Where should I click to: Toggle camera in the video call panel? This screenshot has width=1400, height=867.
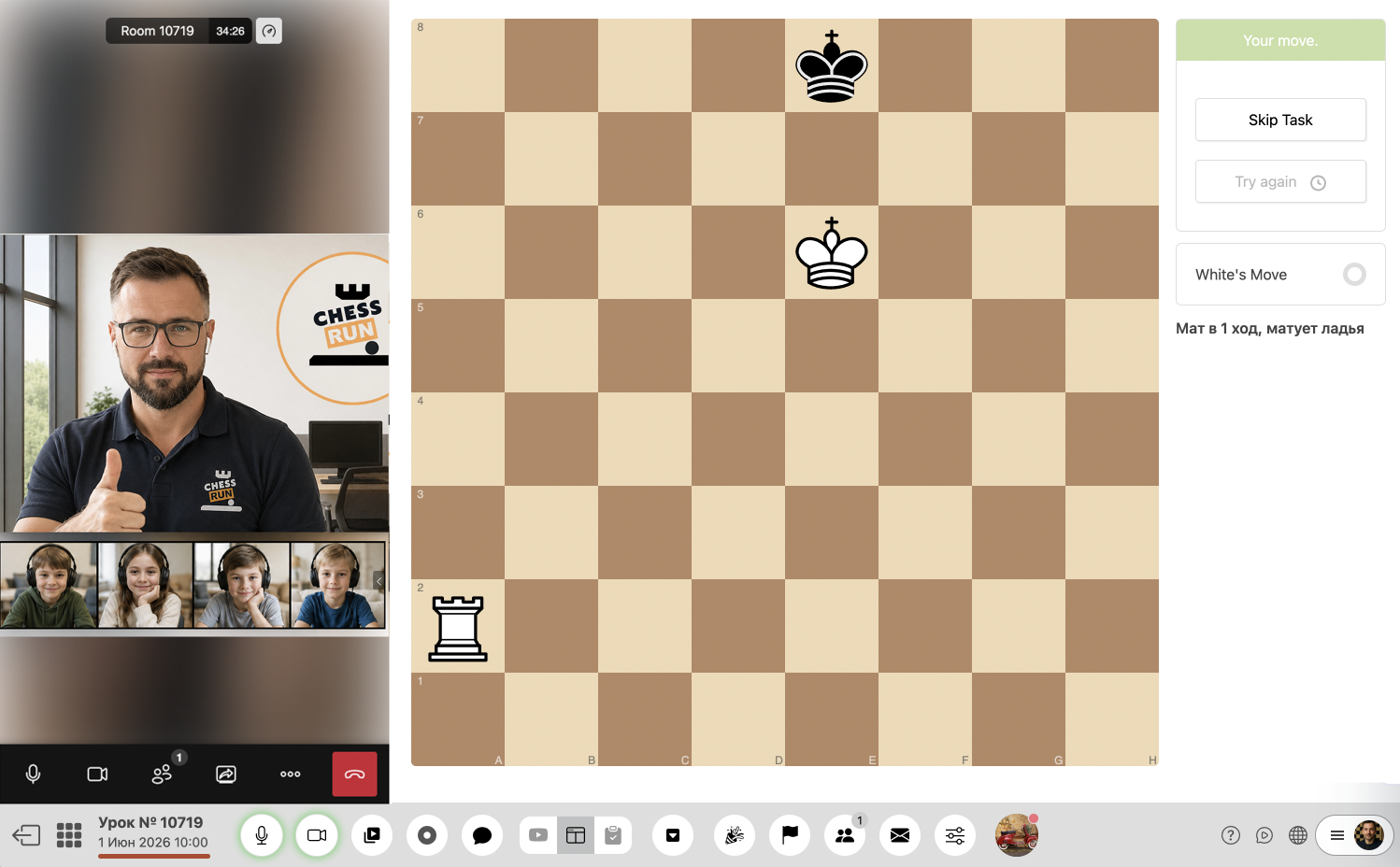(97, 774)
